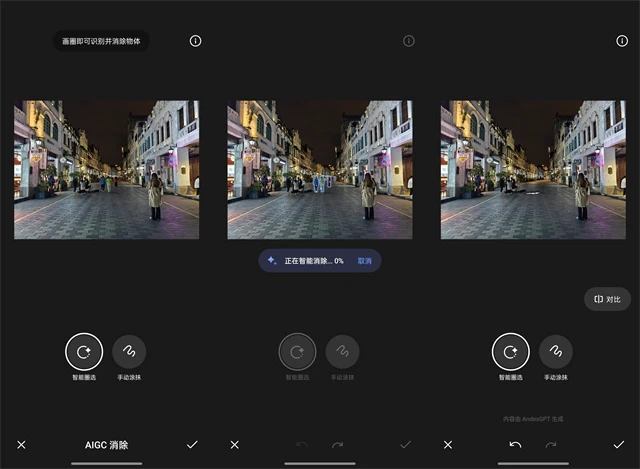
Task: Redo the removal on the right screen
Action: (550, 444)
